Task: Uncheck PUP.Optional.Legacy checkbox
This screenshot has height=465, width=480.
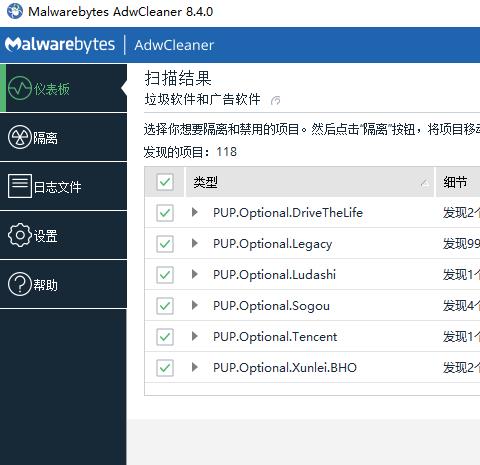Action: [x=165, y=244]
